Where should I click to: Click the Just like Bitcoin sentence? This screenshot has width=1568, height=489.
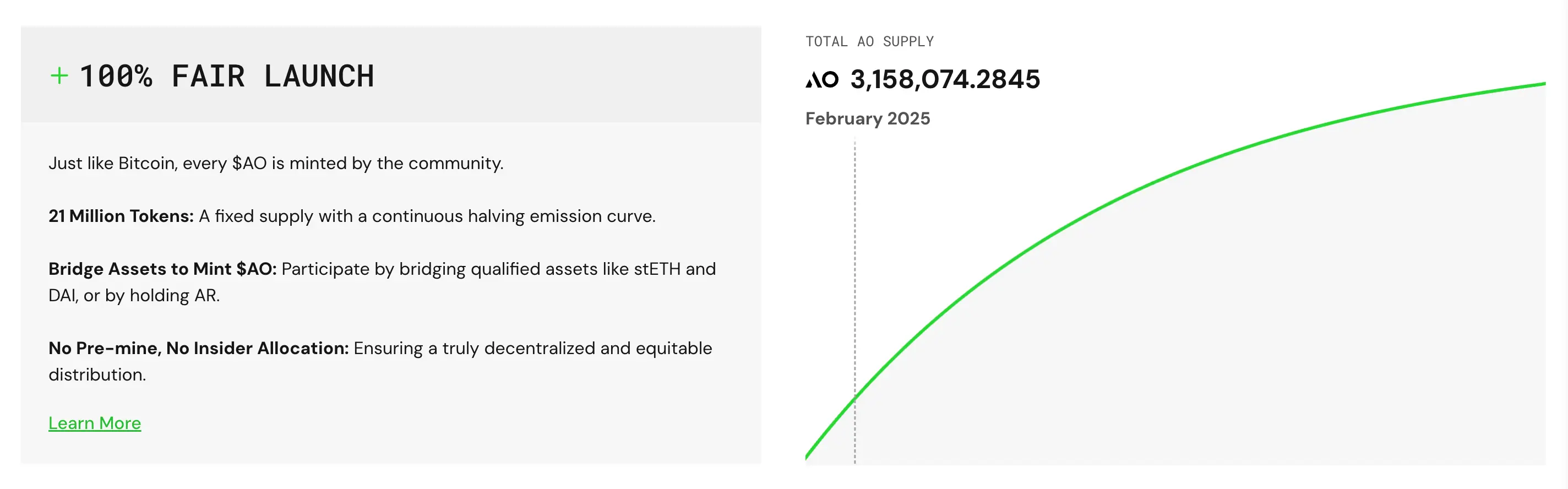coord(276,163)
